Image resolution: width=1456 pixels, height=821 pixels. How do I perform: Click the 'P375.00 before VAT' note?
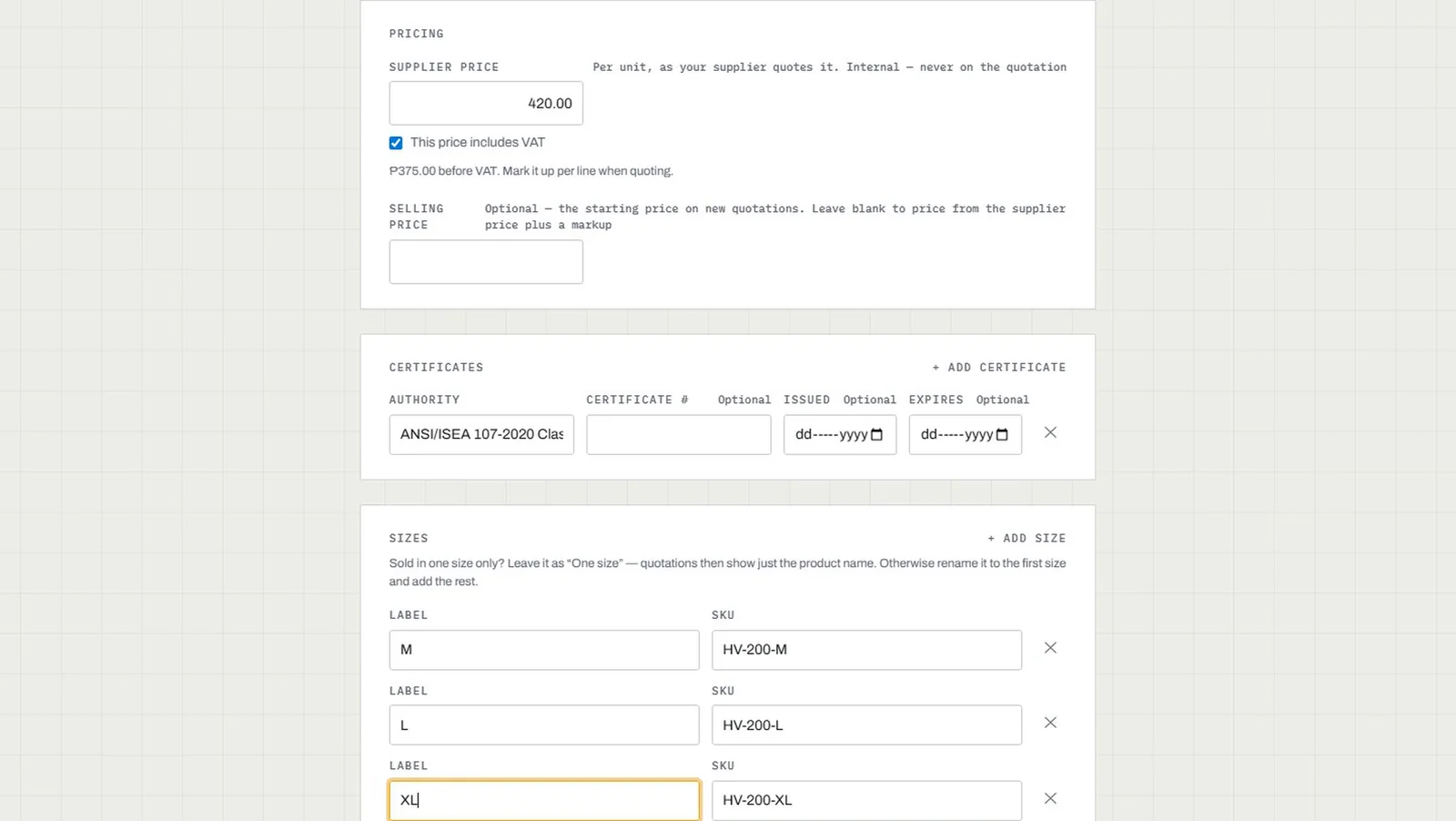(531, 171)
